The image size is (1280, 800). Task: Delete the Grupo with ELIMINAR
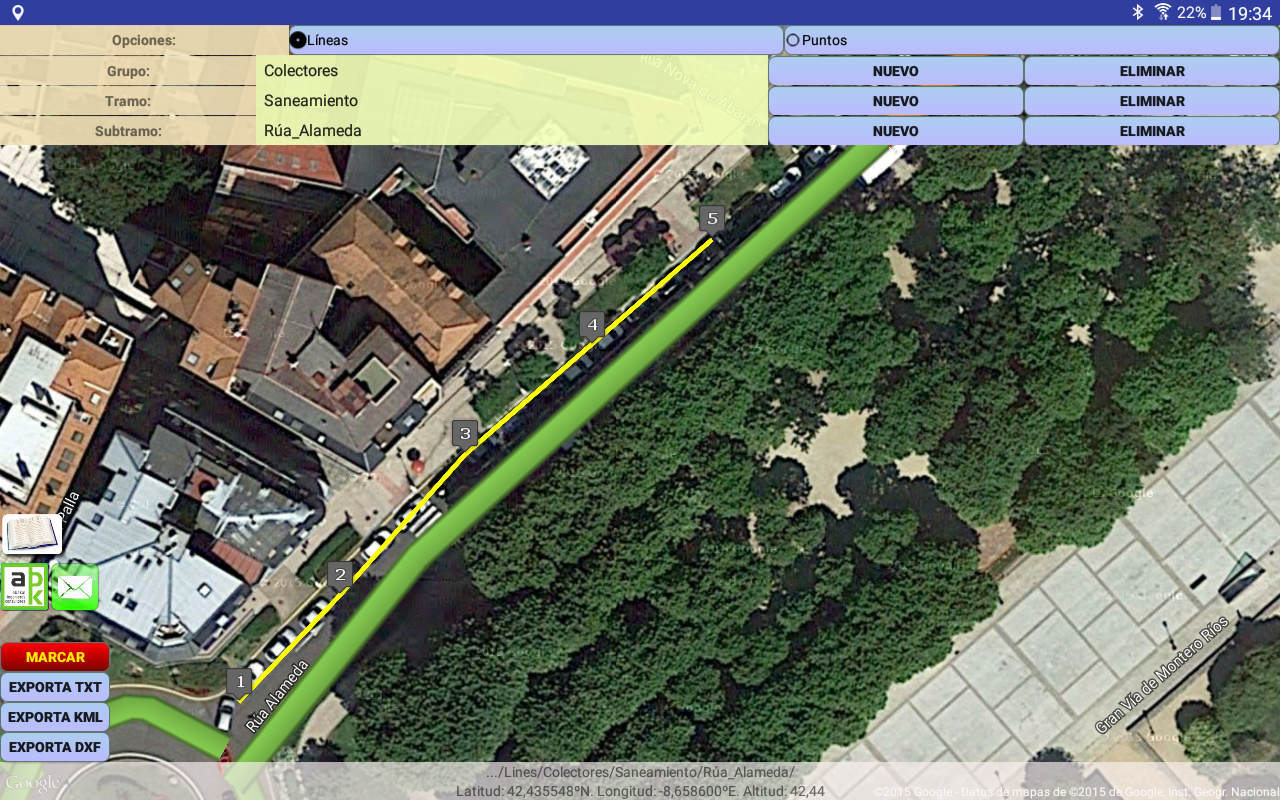coord(1152,71)
